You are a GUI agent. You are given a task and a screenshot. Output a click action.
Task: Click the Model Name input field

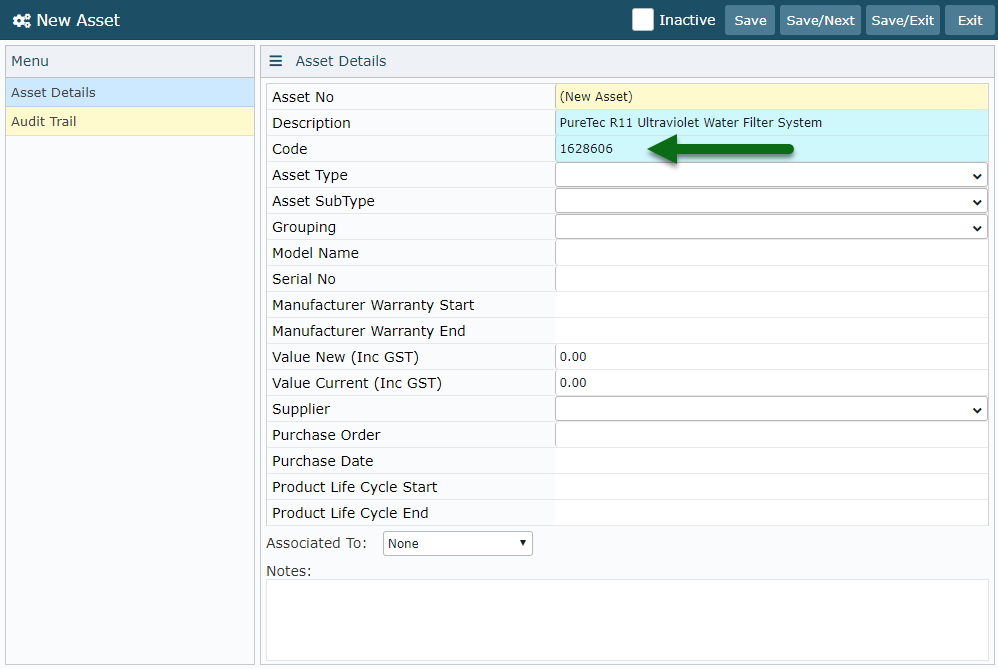tap(771, 253)
